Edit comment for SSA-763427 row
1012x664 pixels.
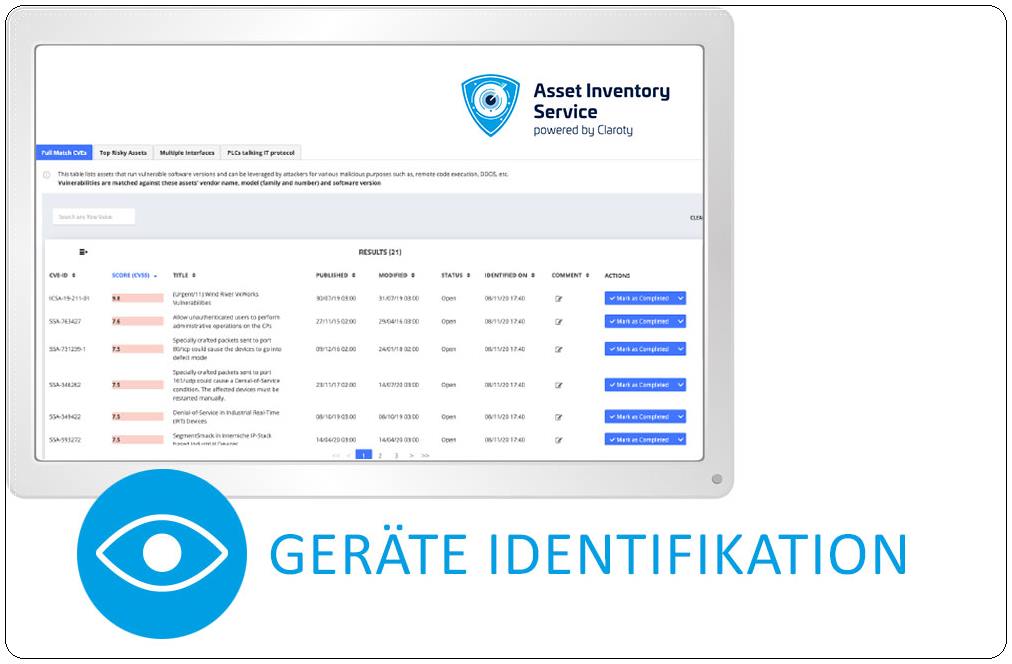pyautogui.click(x=559, y=322)
